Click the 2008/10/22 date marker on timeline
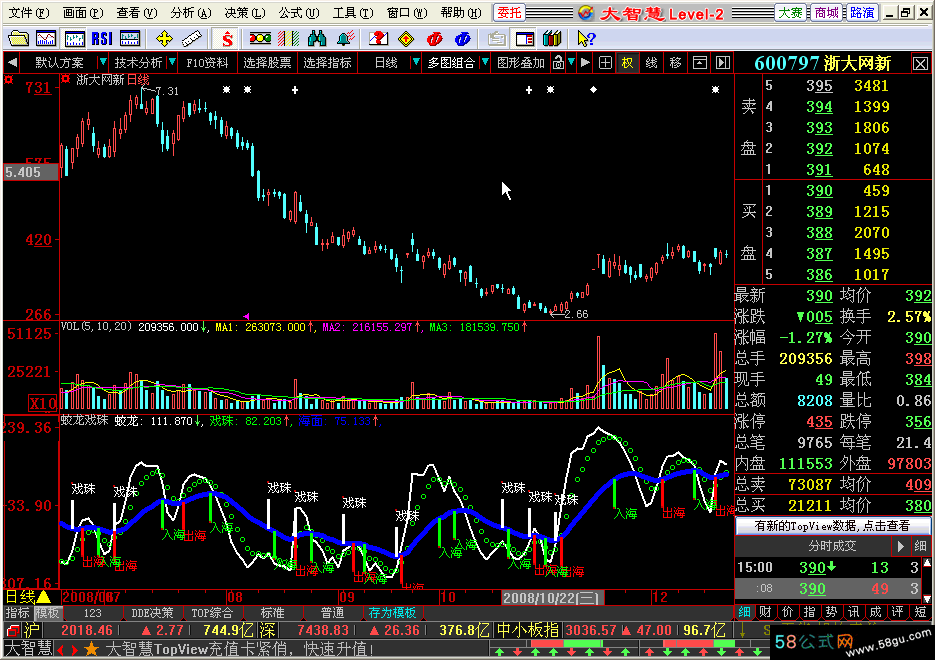 pyautogui.click(x=553, y=597)
